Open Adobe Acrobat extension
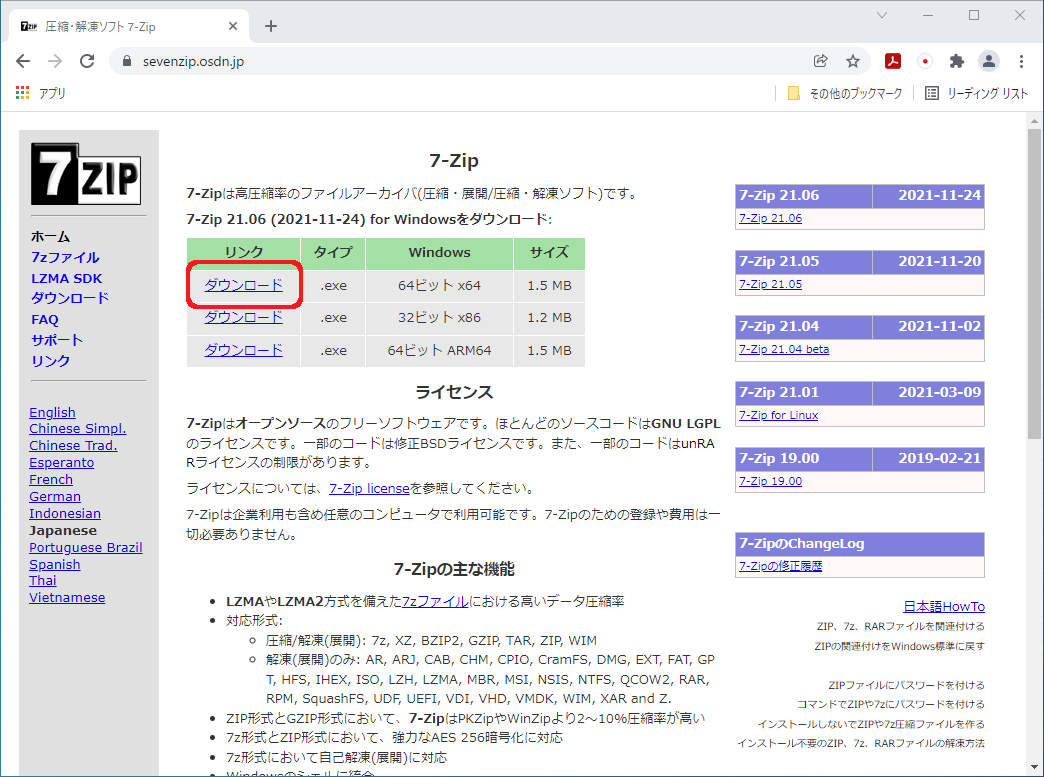This screenshot has height=777, width=1044. [x=893, y=61]
